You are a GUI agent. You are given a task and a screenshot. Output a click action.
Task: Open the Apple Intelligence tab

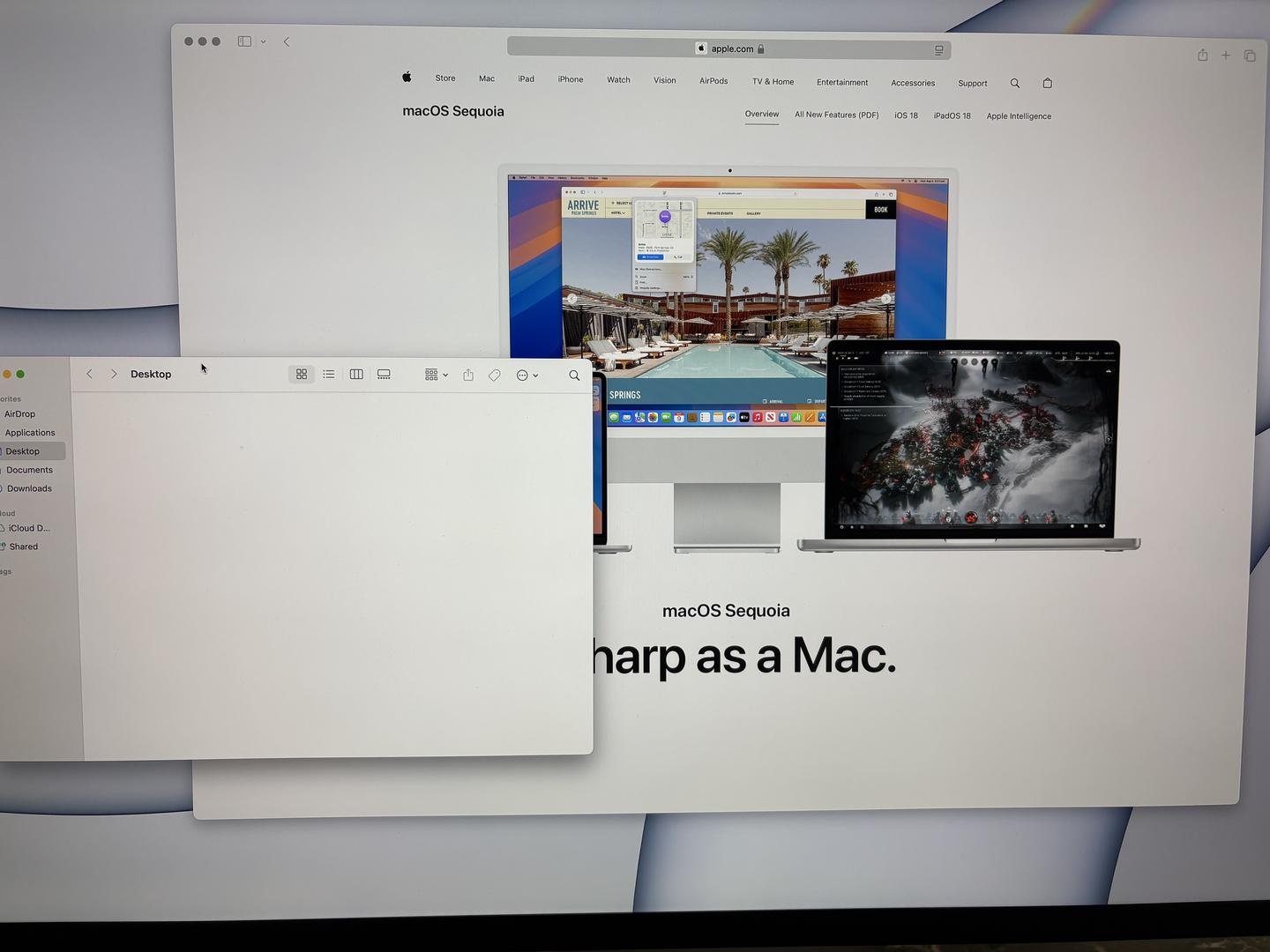point(1019,116)
